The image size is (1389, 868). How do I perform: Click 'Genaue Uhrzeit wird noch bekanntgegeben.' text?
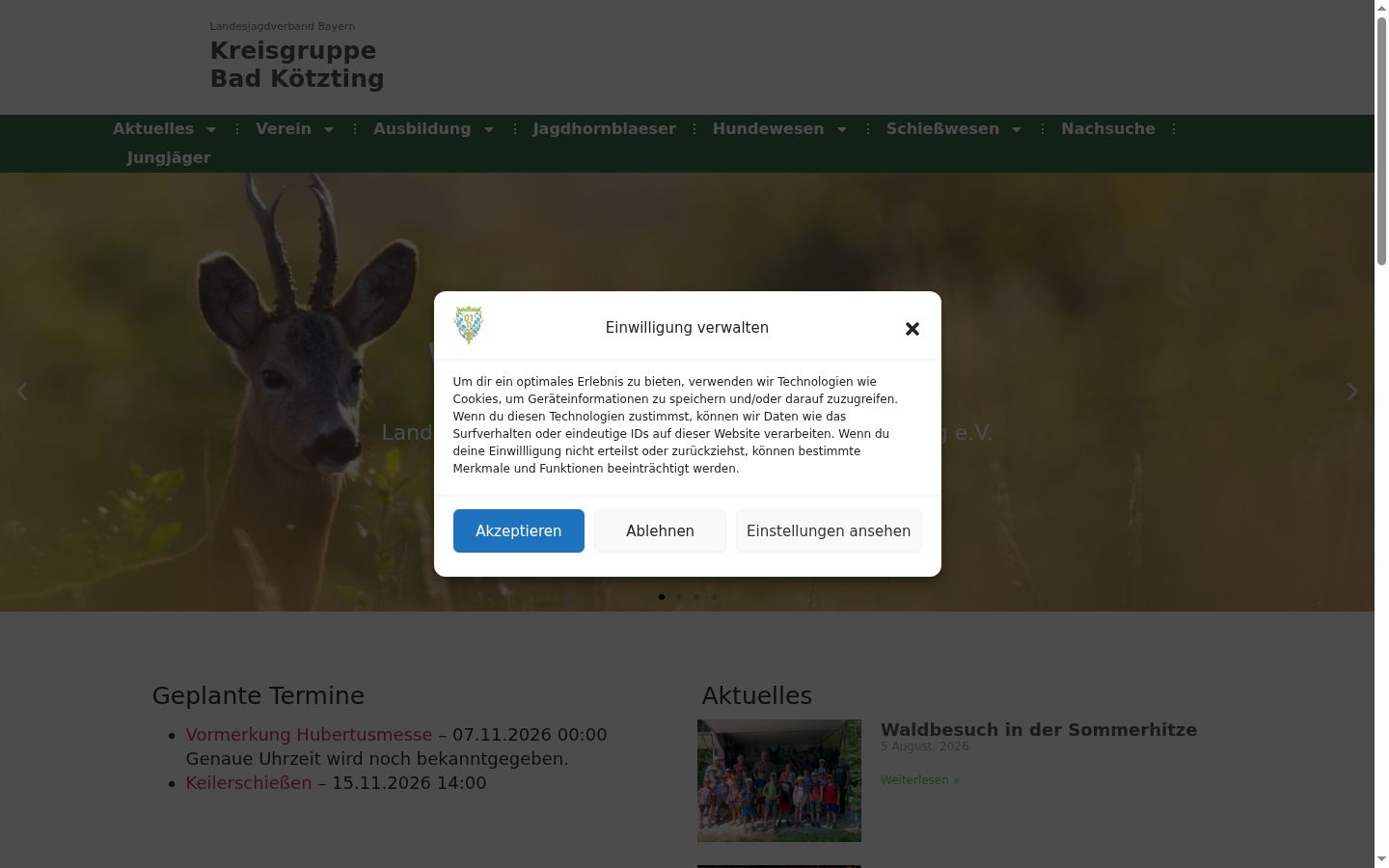tap(377, 759)
